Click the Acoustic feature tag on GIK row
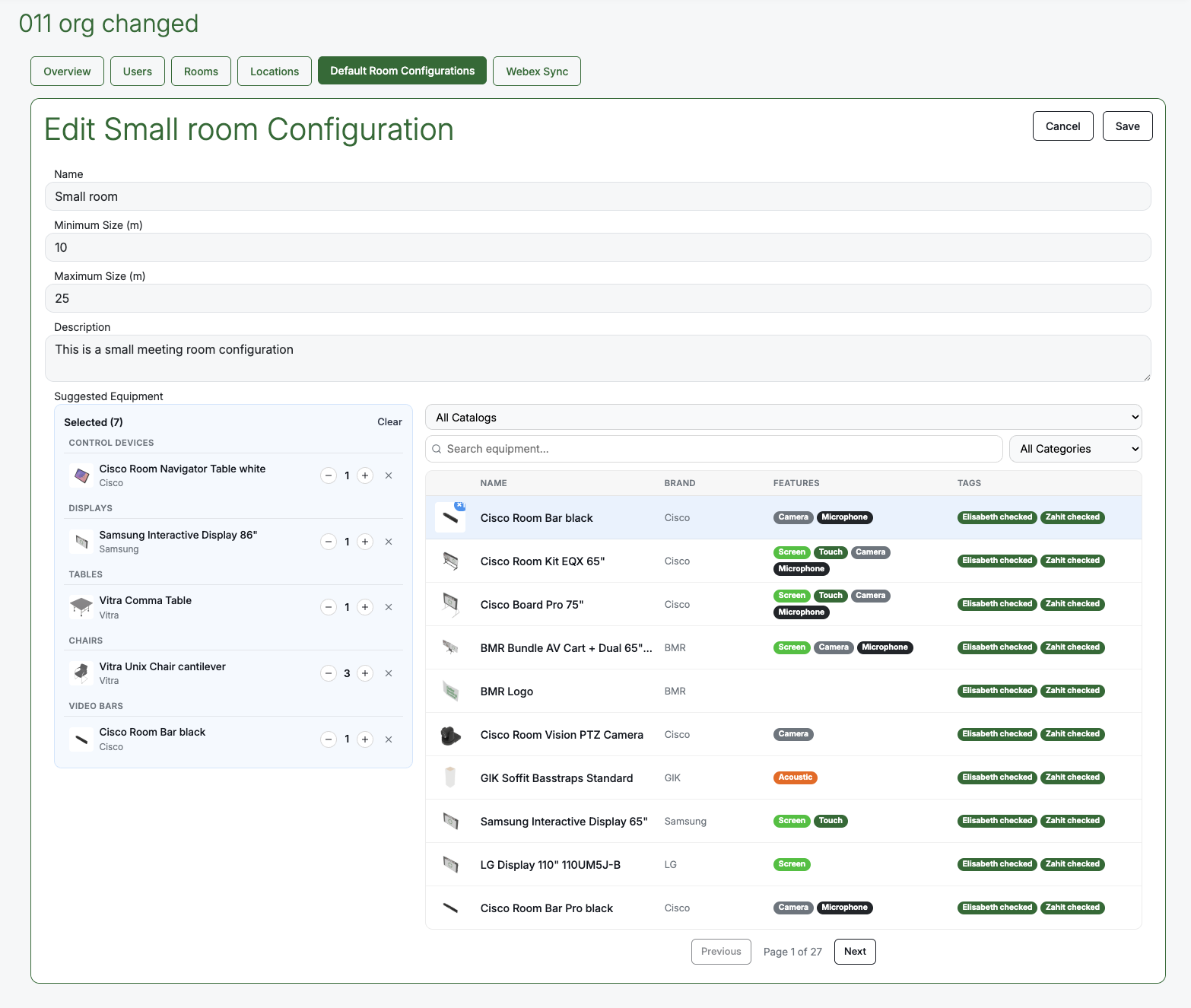The height and width of the screenshot is (1008, 1191). [796, 777]
